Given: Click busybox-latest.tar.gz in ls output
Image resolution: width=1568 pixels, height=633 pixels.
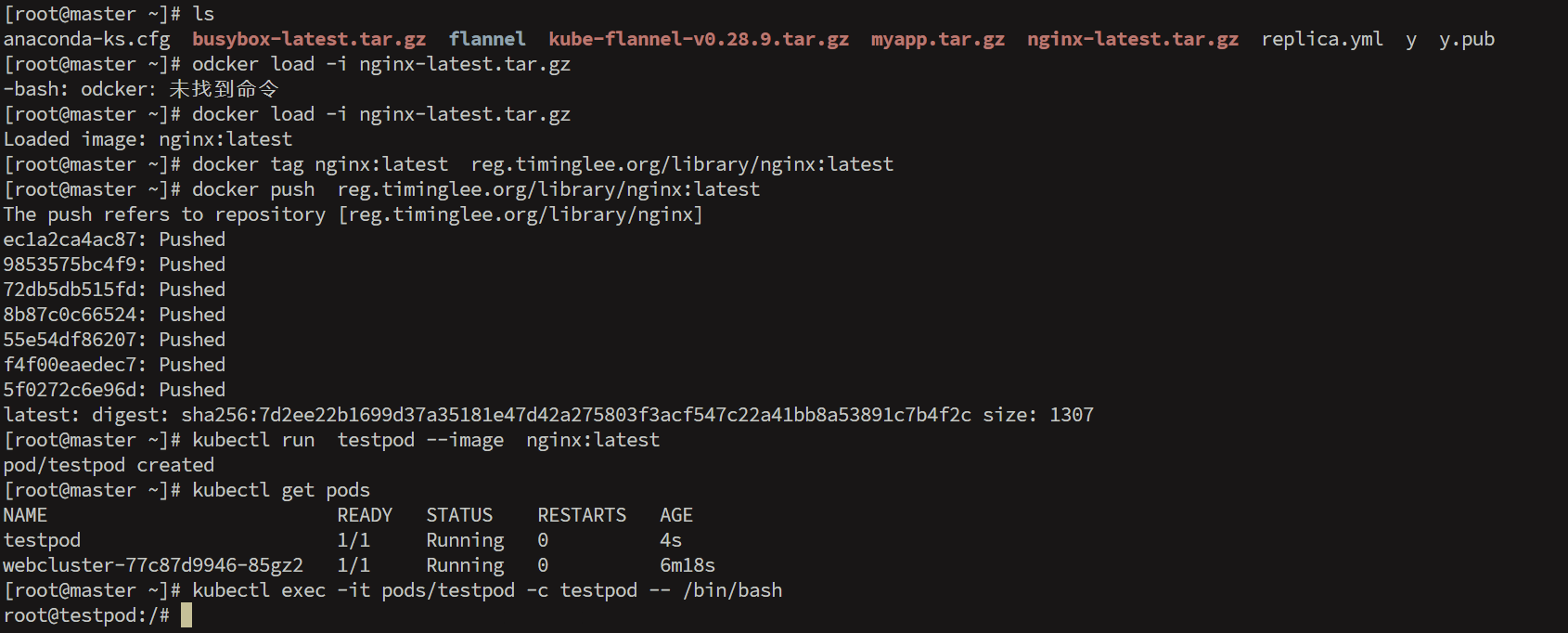Looking at the screenshot, I should (309, 39).
